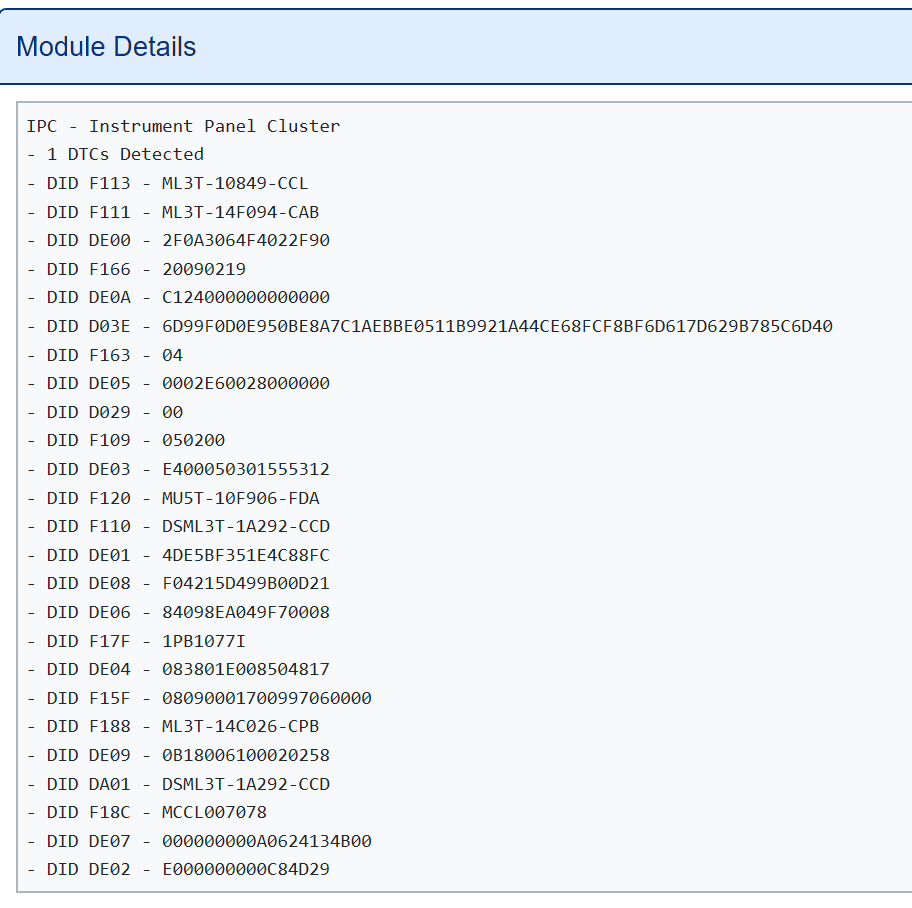Click the DID F18C value MCCL007078
The height and width of the screenshot is (908, 912).
point(150,812)
